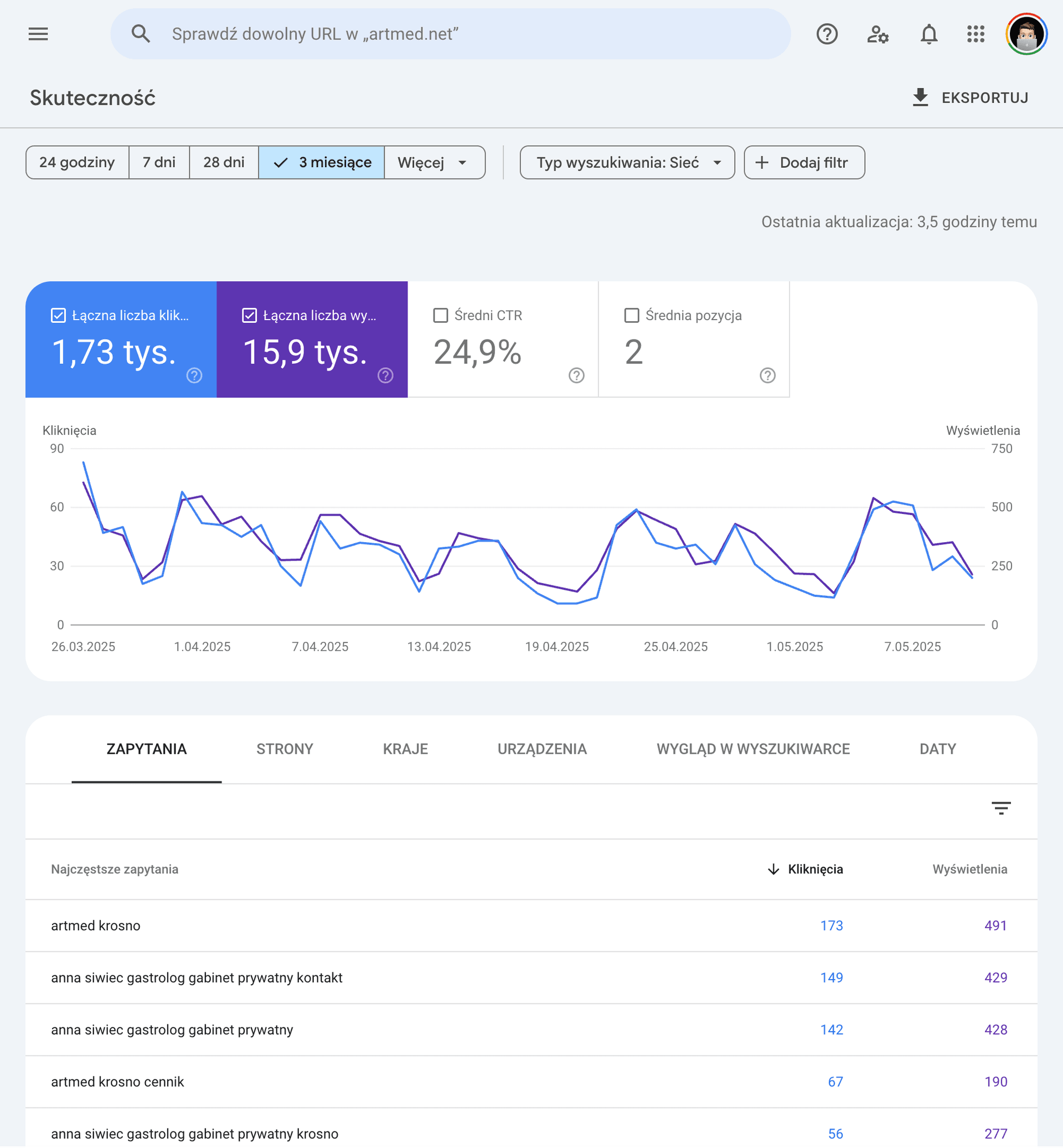The width and height of the screenshot is (1063, 1148).
Task: Sort table by Kliknięcia column arrow
Action: [773, 869]
